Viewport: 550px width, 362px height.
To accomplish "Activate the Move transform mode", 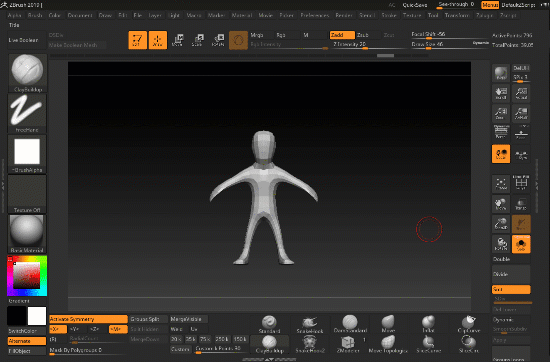I will pyautogui.click(x=178, y=40).
